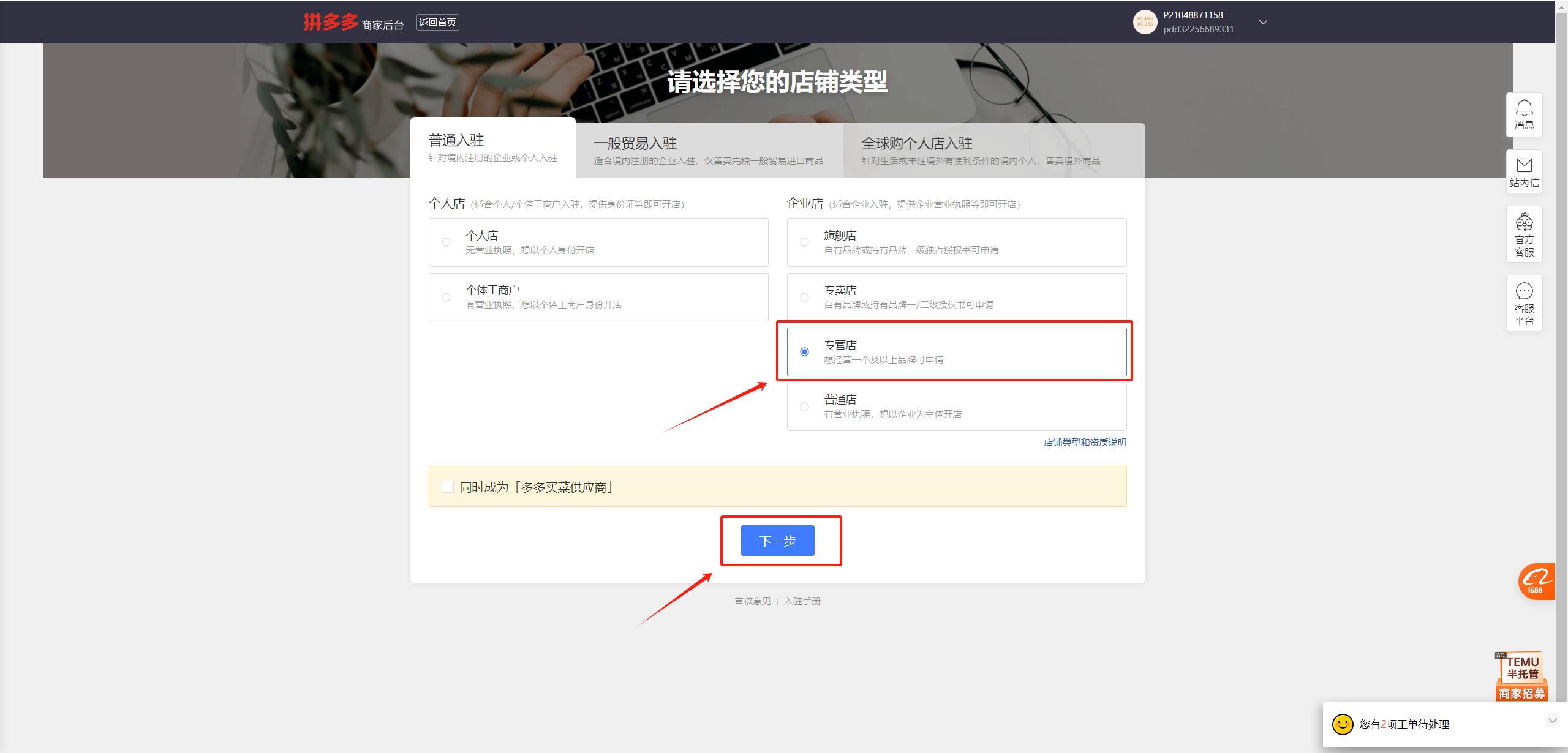Select the 个人店 radio option

coord(446,242)
